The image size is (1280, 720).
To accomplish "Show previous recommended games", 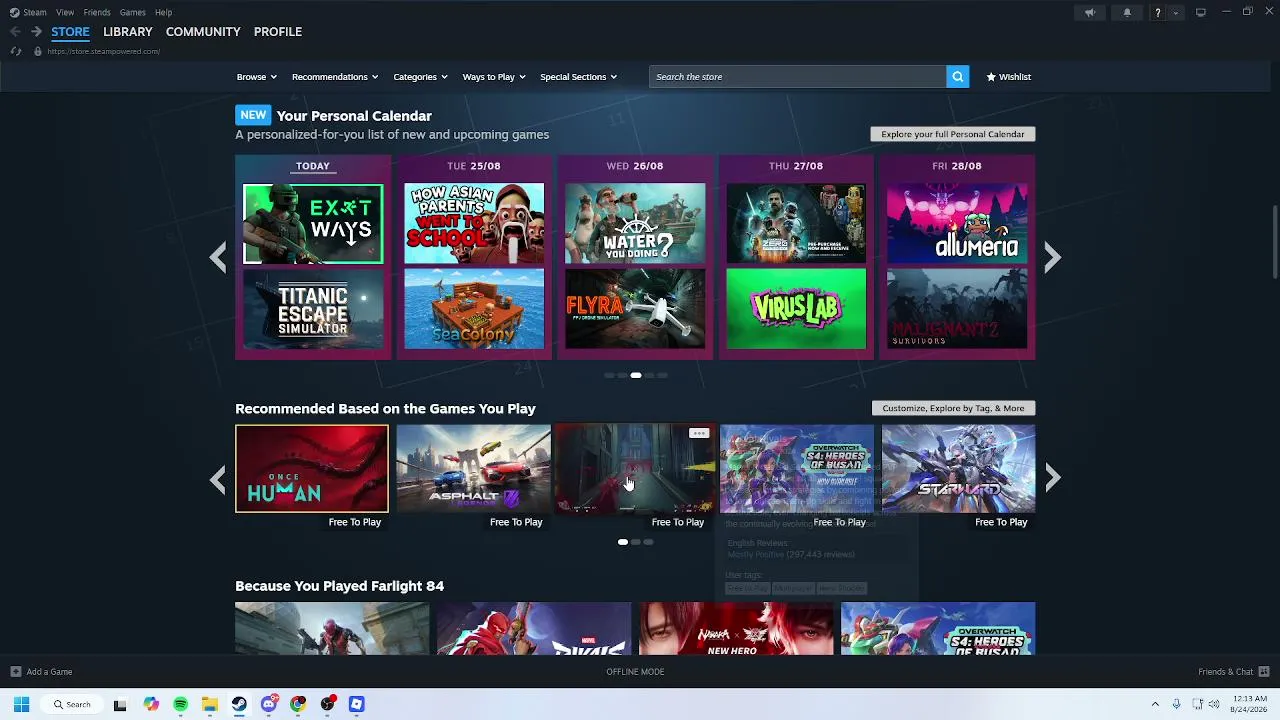I will tap(218, 479).
